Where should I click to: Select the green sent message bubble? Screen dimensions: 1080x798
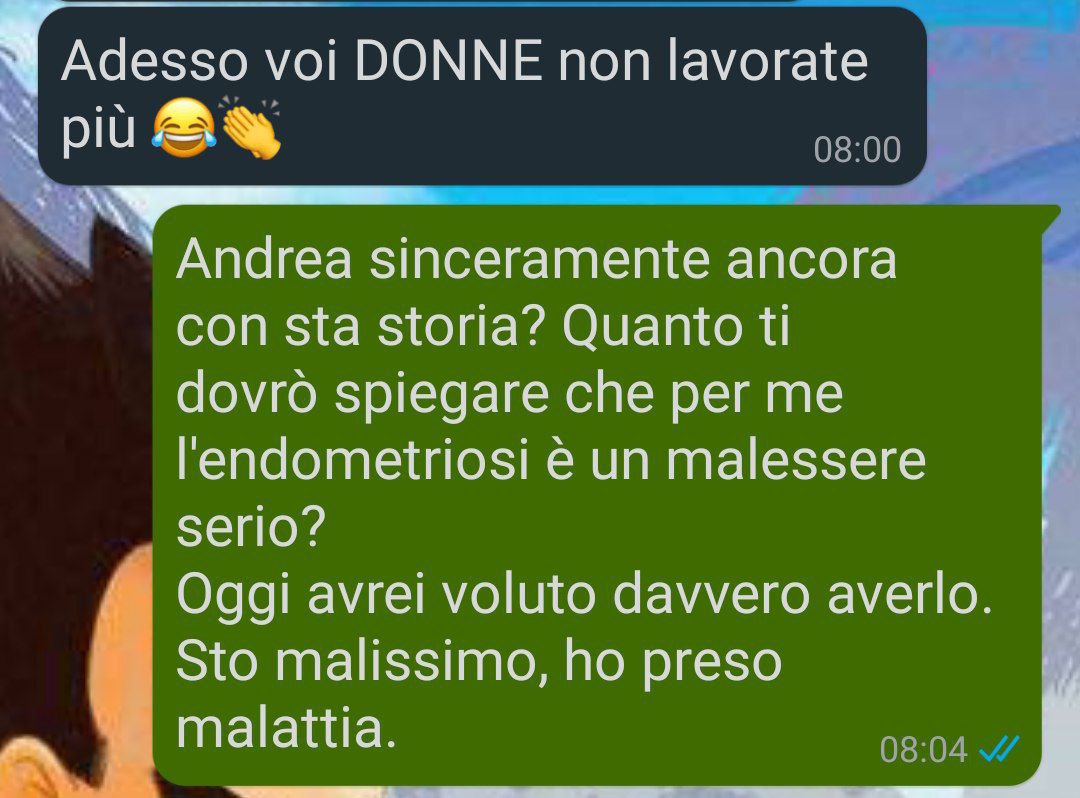point(598,495)
